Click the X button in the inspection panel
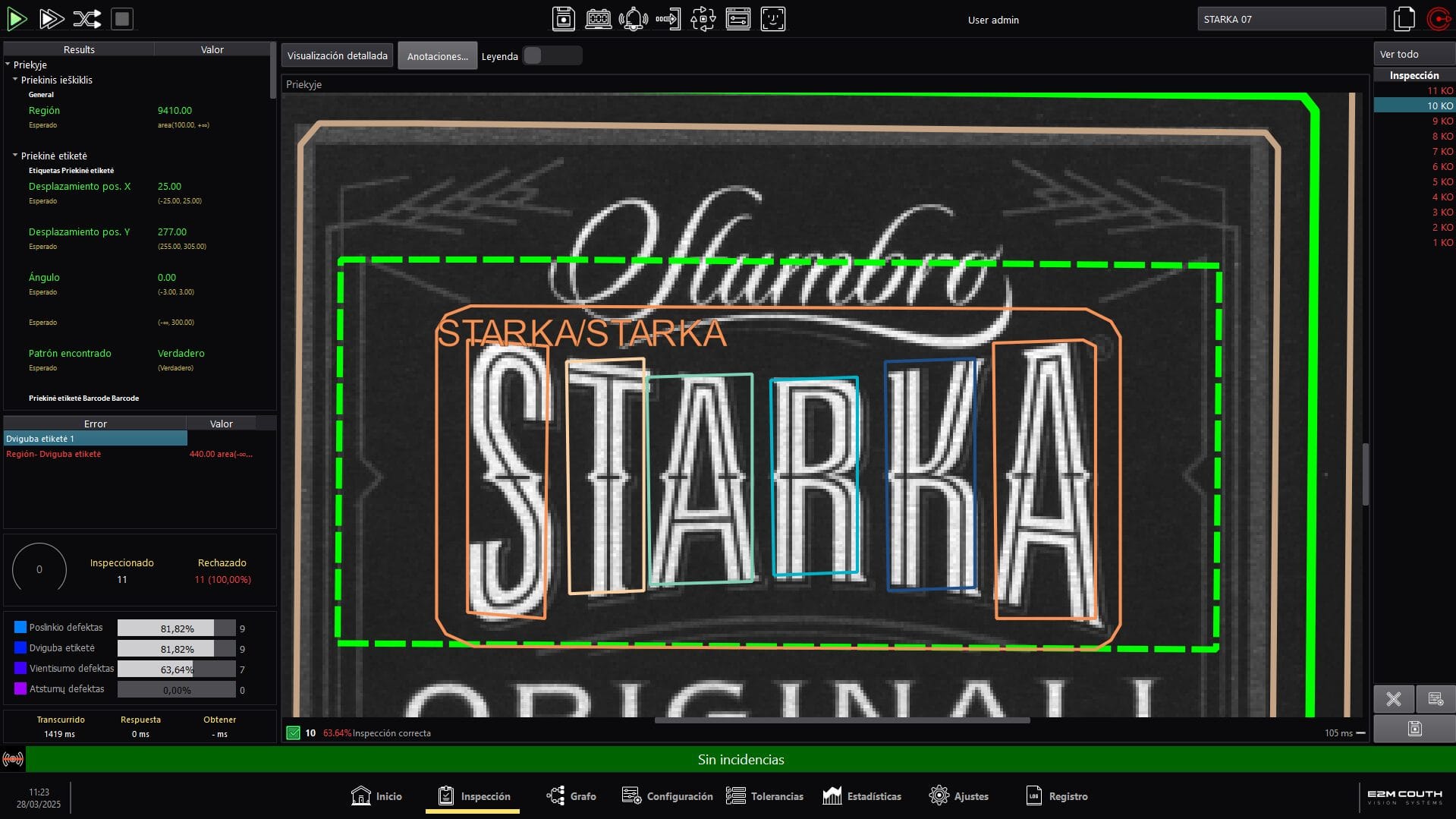 click(x=1394, y=699)
